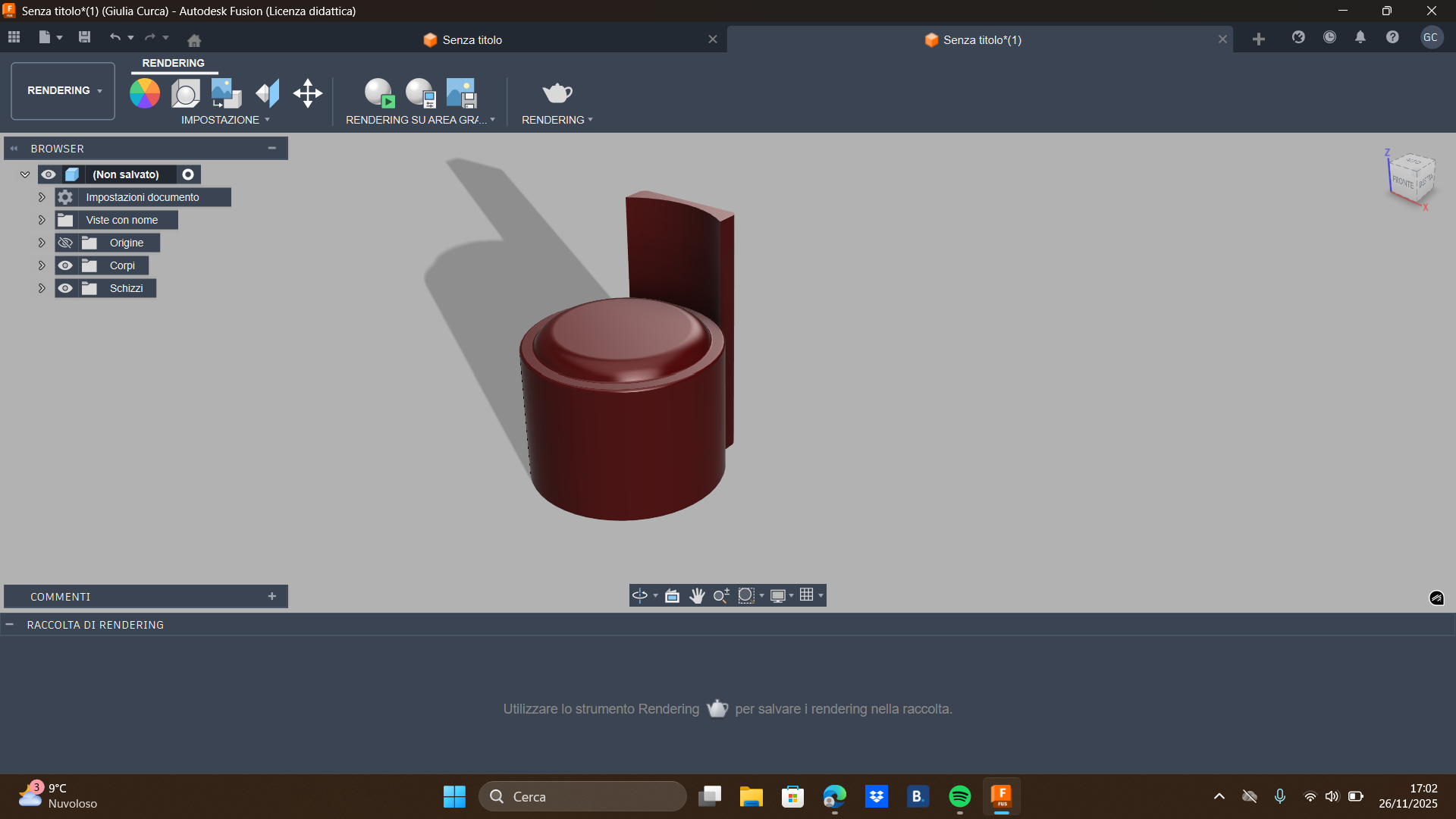1456x819 pixels.
Task: Open the Aspetto color wheel tool
Action: (x=144, y=93)
